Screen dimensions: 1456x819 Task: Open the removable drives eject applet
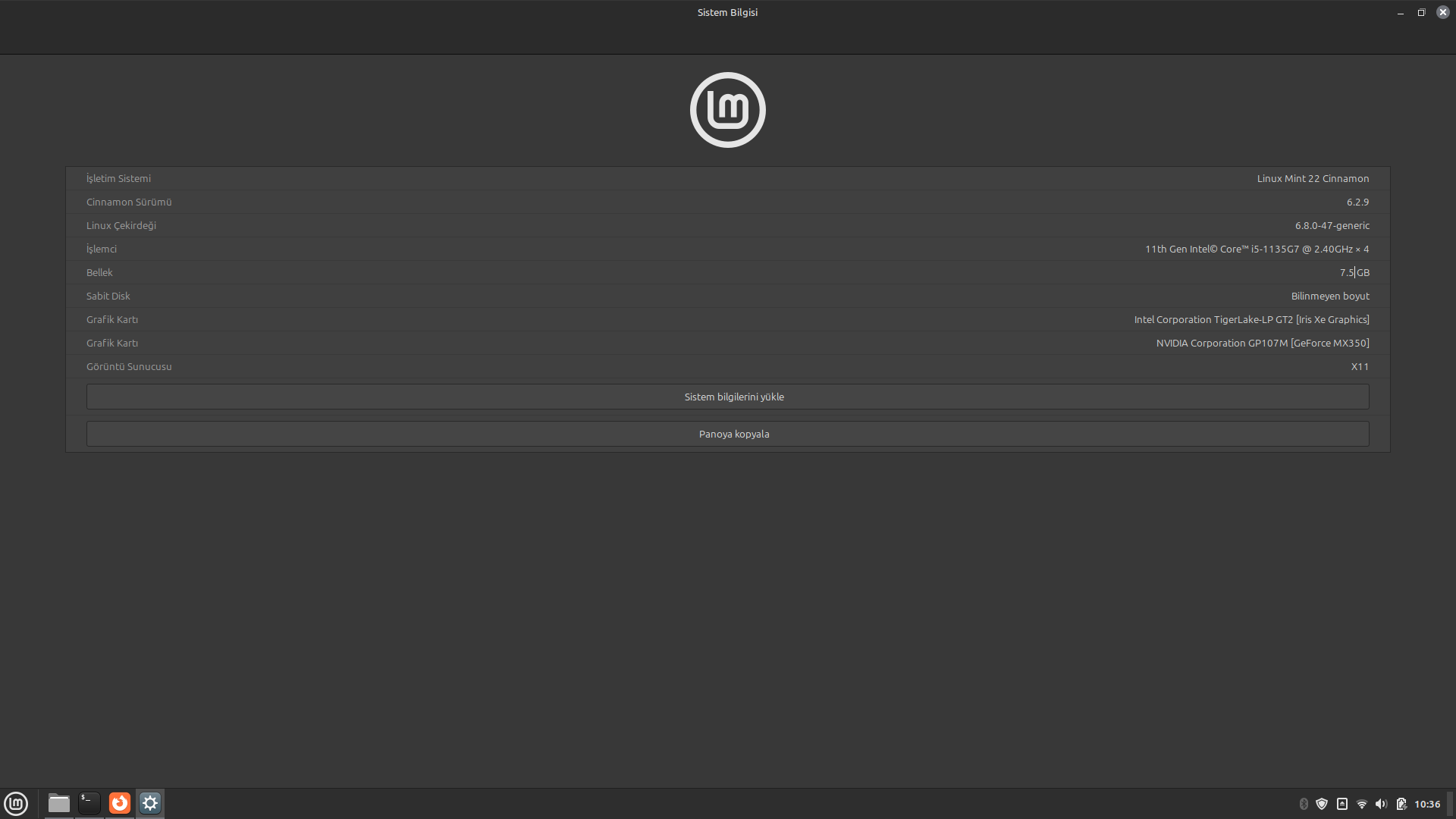pos(1341,804)
